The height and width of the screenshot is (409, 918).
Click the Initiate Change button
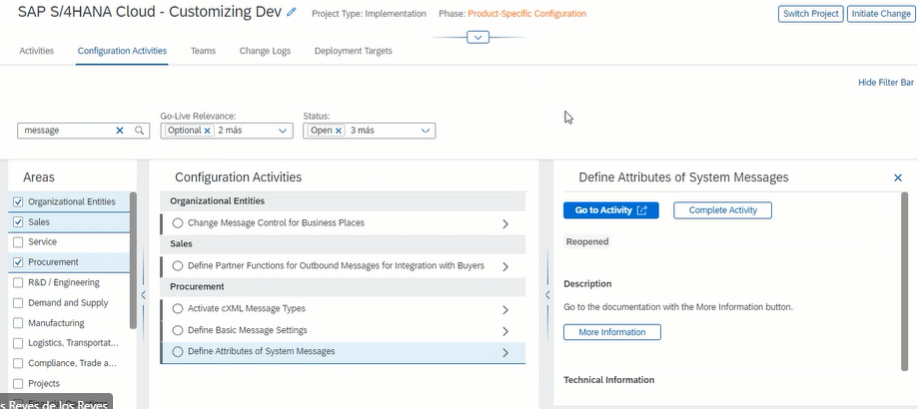pyautogui.click(x=881, y=14)
